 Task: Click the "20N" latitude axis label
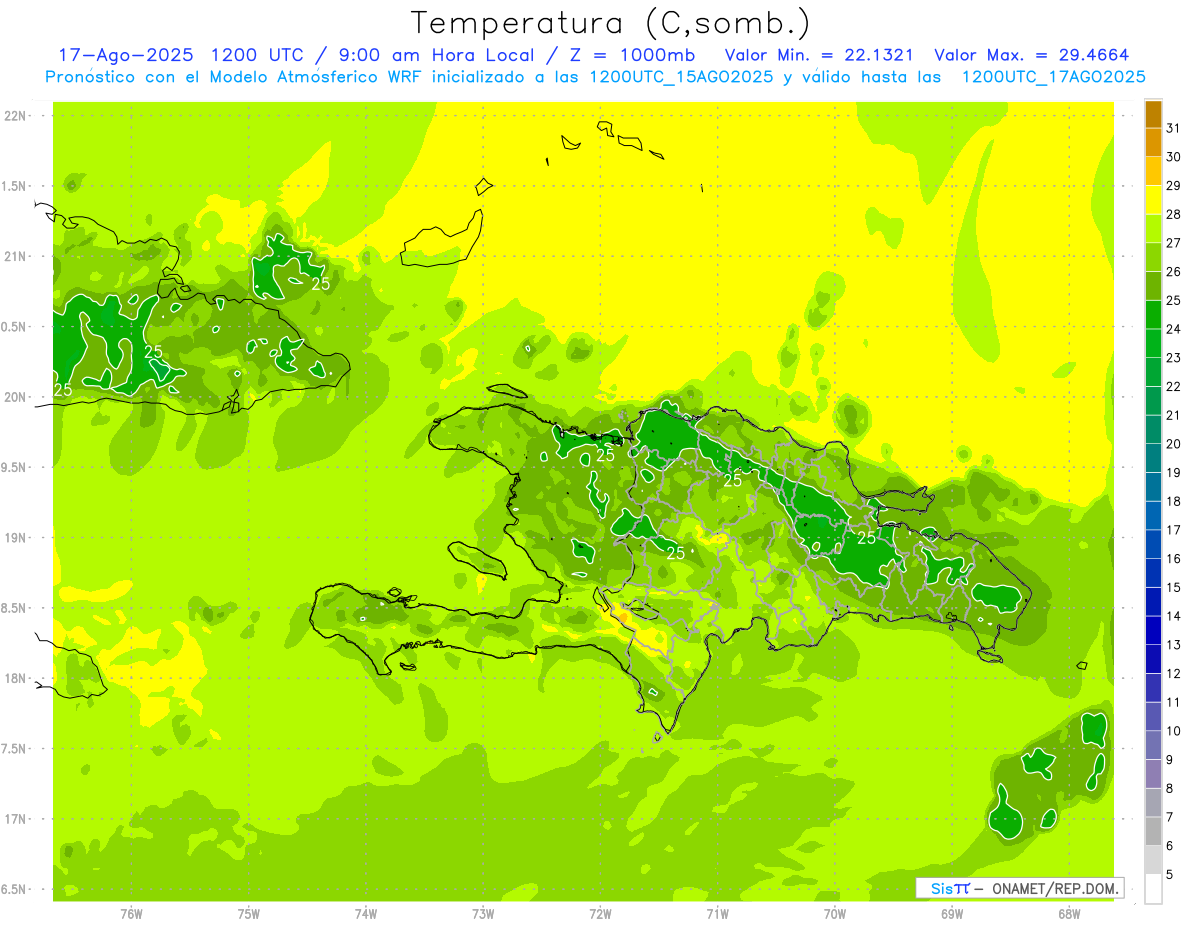coord(17,397)
